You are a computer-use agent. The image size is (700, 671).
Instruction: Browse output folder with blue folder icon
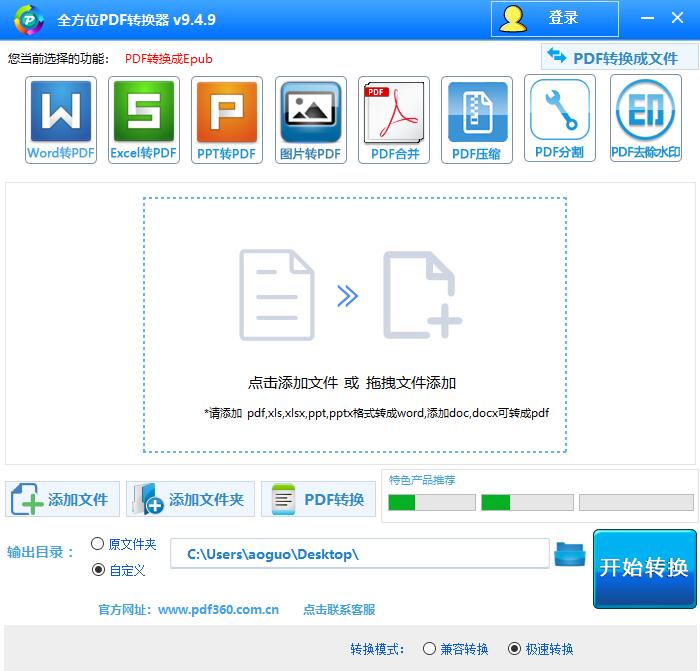coord(570,554)
